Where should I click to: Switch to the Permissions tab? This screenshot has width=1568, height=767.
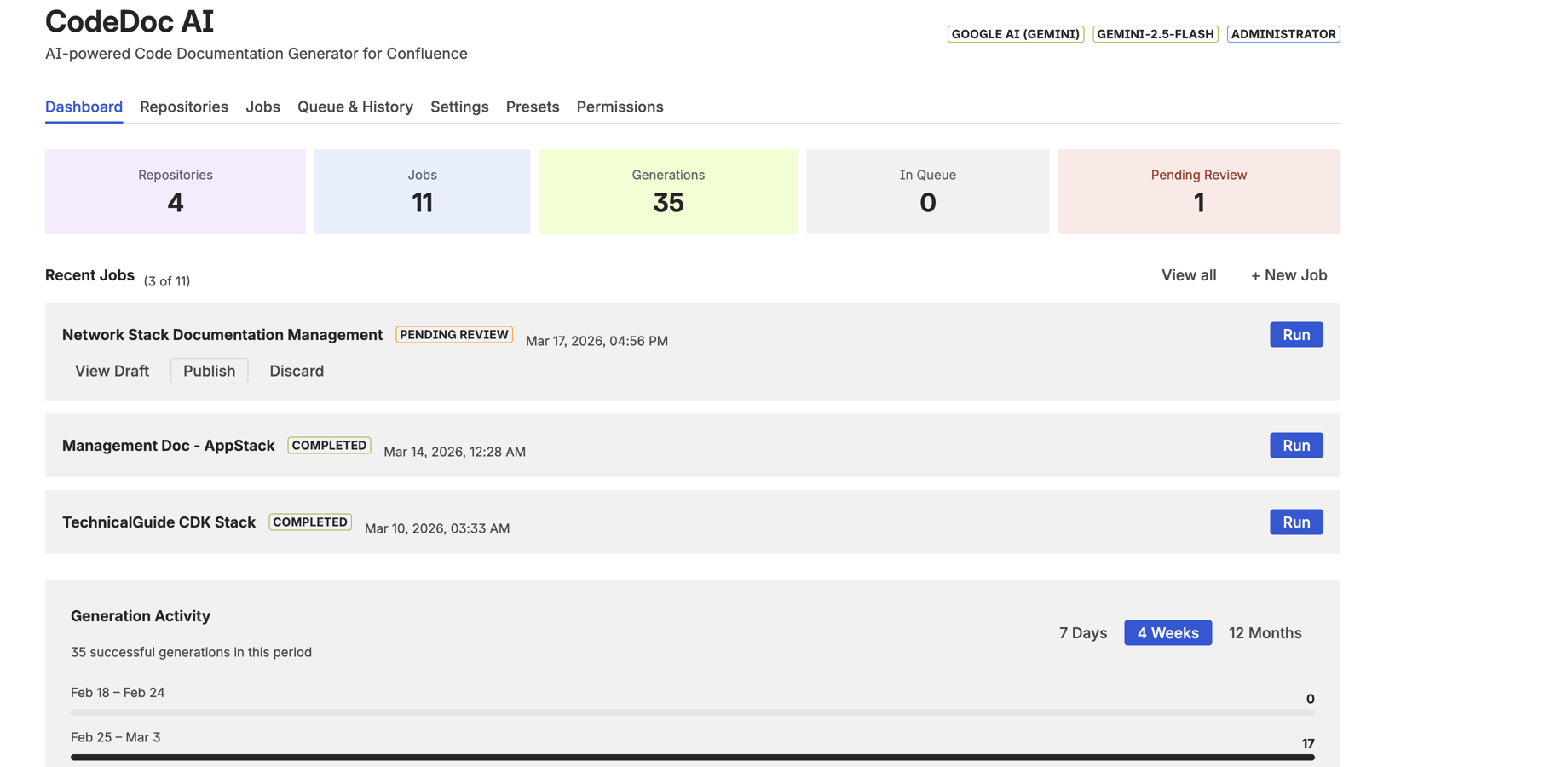[620, 107]
